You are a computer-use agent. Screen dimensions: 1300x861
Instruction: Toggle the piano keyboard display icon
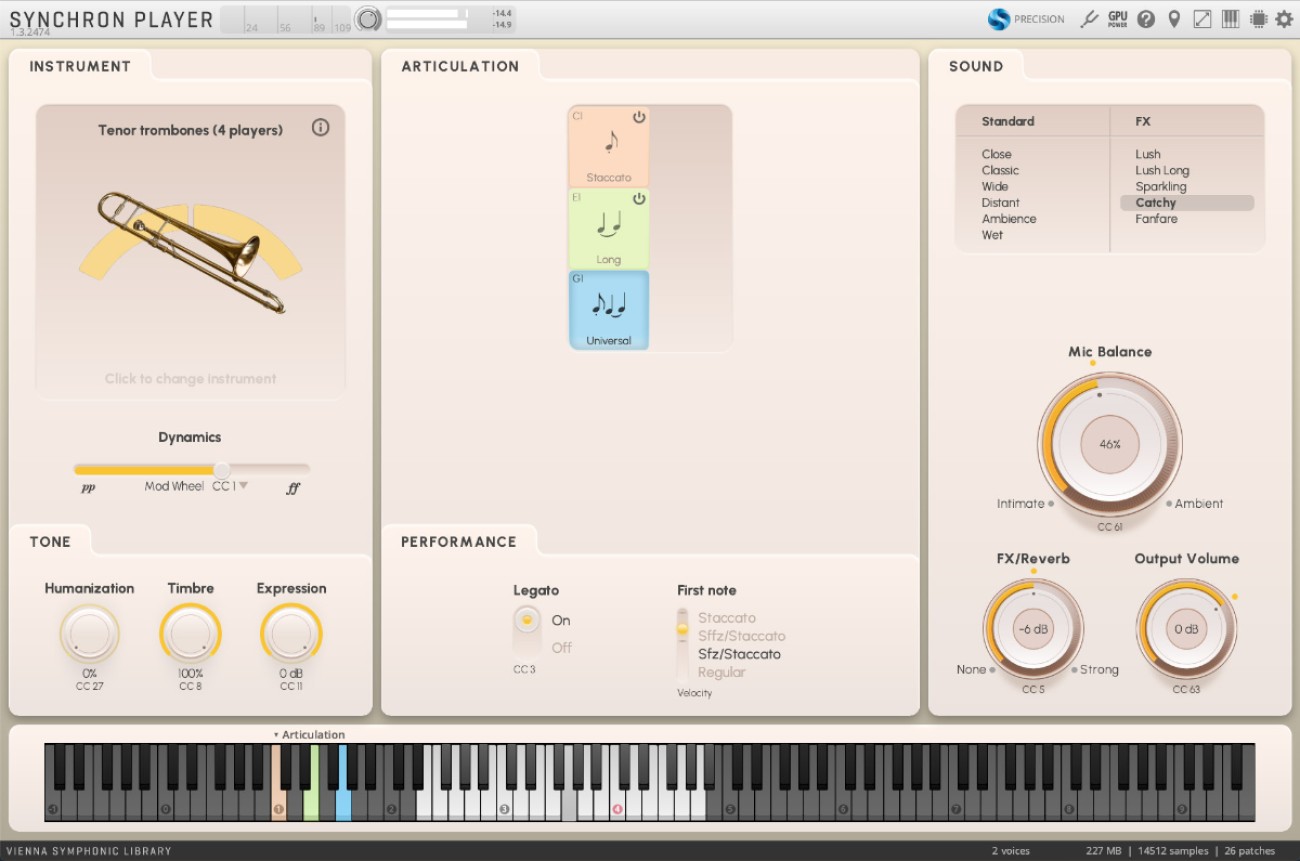click(x=1229, y=19)
